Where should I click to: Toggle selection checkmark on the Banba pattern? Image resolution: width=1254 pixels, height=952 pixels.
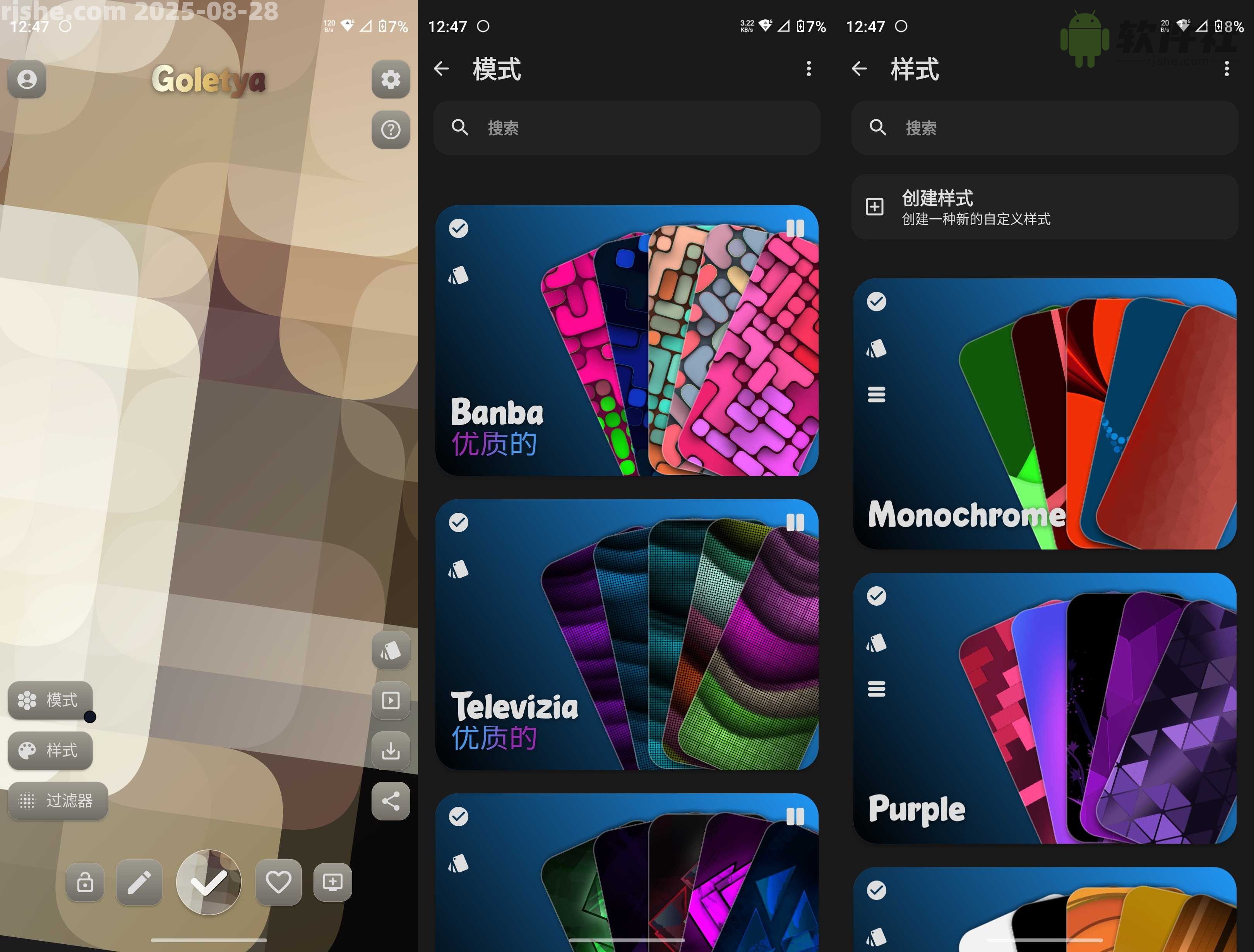pos(458,228)
